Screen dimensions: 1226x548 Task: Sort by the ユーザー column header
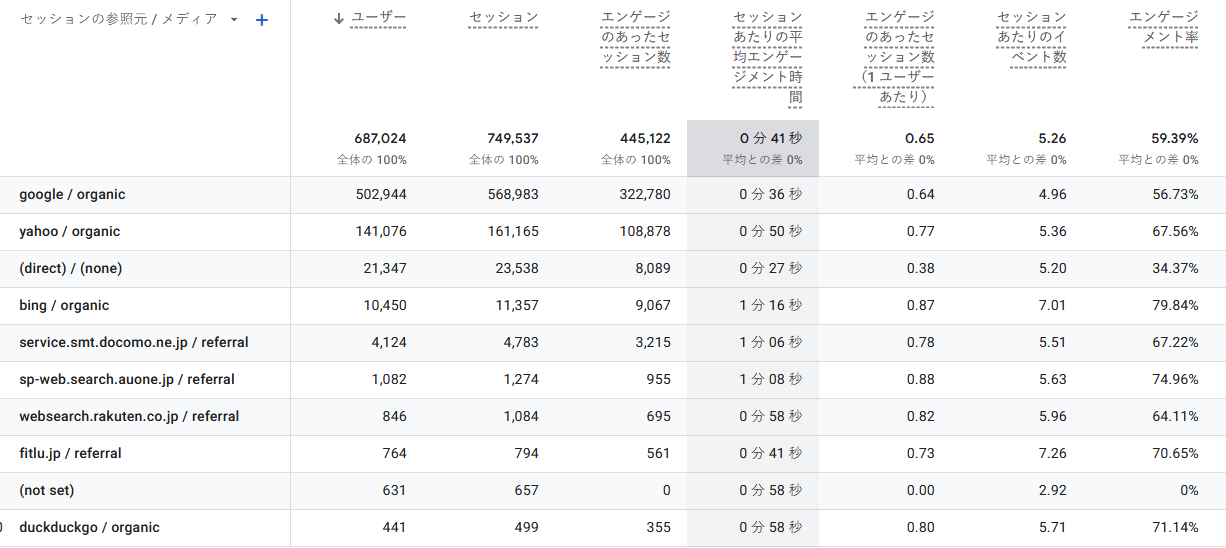click(x=378, y=17)
